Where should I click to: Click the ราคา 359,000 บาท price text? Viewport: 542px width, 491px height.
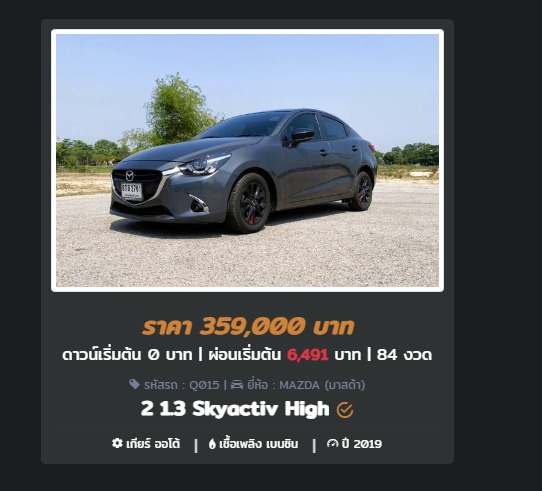pos(248,326)
